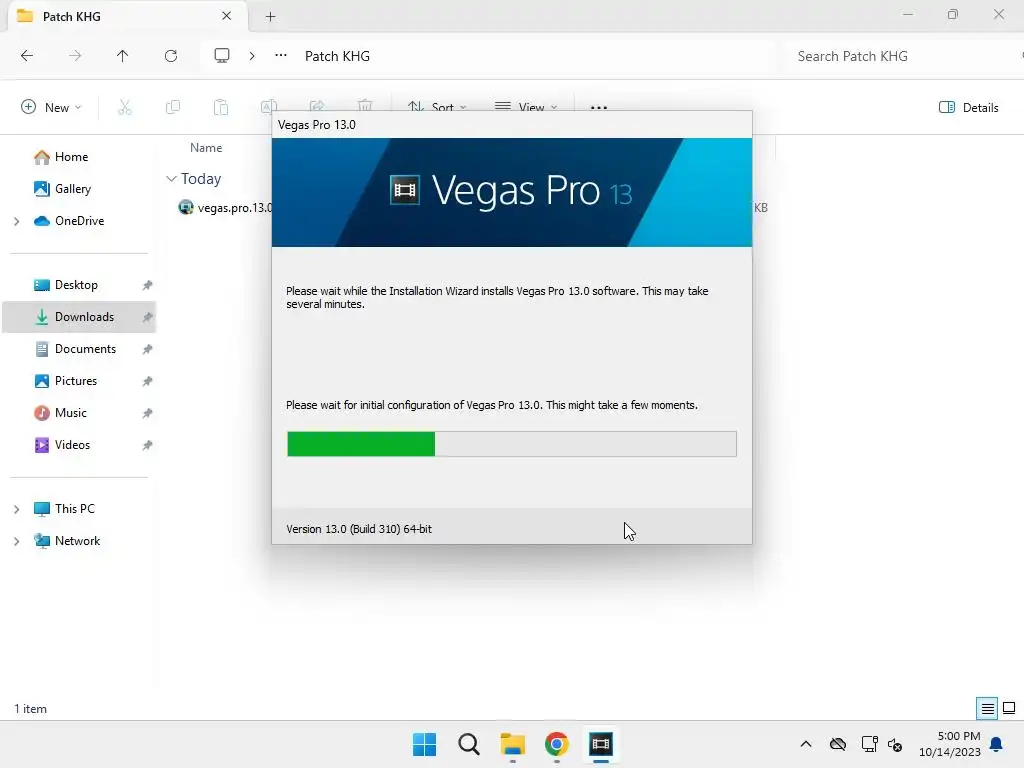The image size is (1024, 768).
Task: Open the network display tray icon
Action: point(869,744)
